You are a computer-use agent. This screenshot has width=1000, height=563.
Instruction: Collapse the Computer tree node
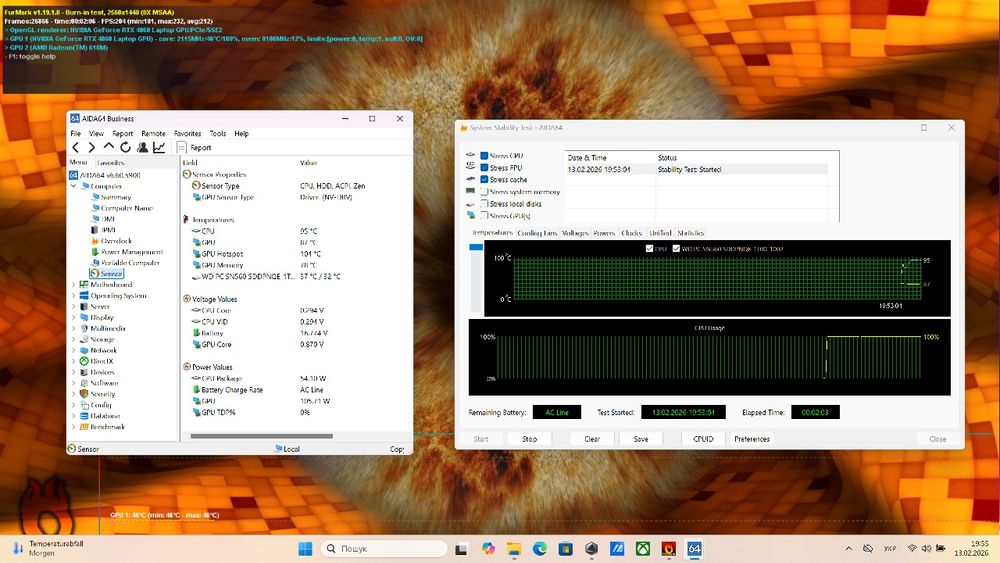(74, 186)
